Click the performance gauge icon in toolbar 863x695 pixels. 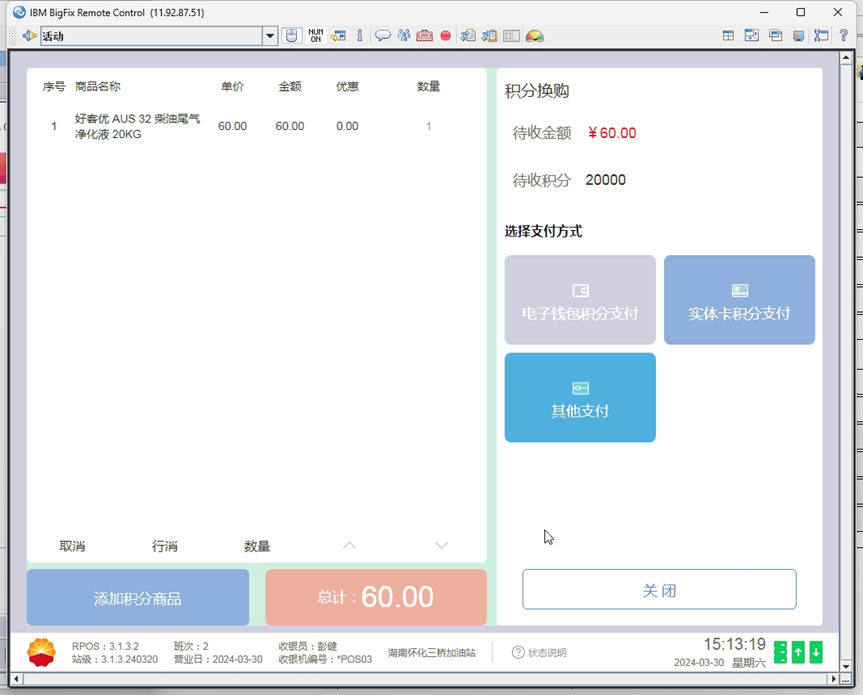pos(535,36)
